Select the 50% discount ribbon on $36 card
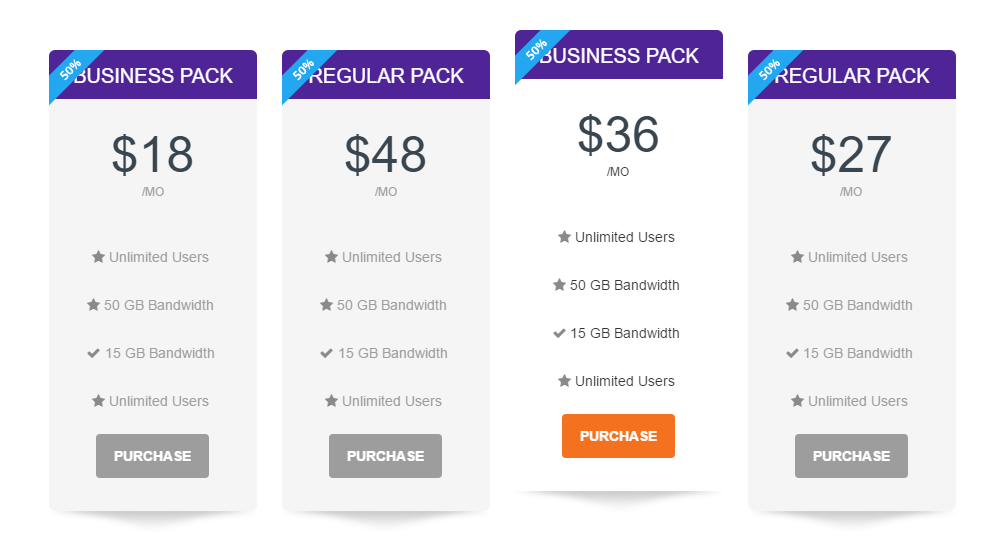This screenshot has width=1000, height=555. tap(536, 51)
